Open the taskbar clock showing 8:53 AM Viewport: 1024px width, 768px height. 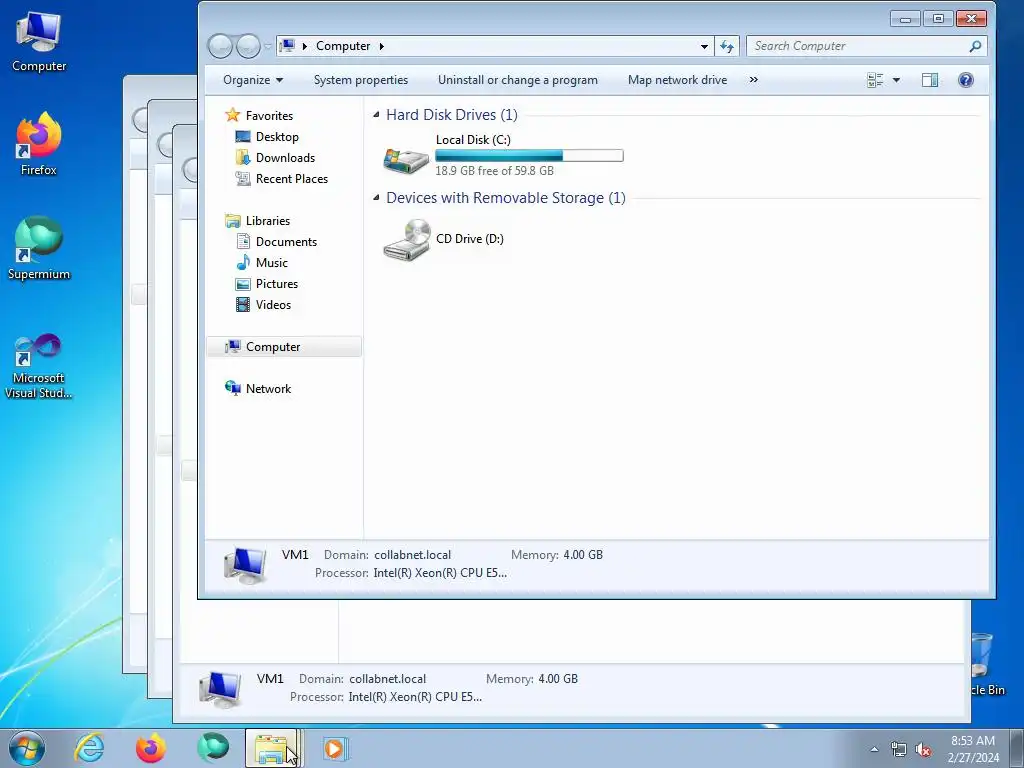[973, 749]
